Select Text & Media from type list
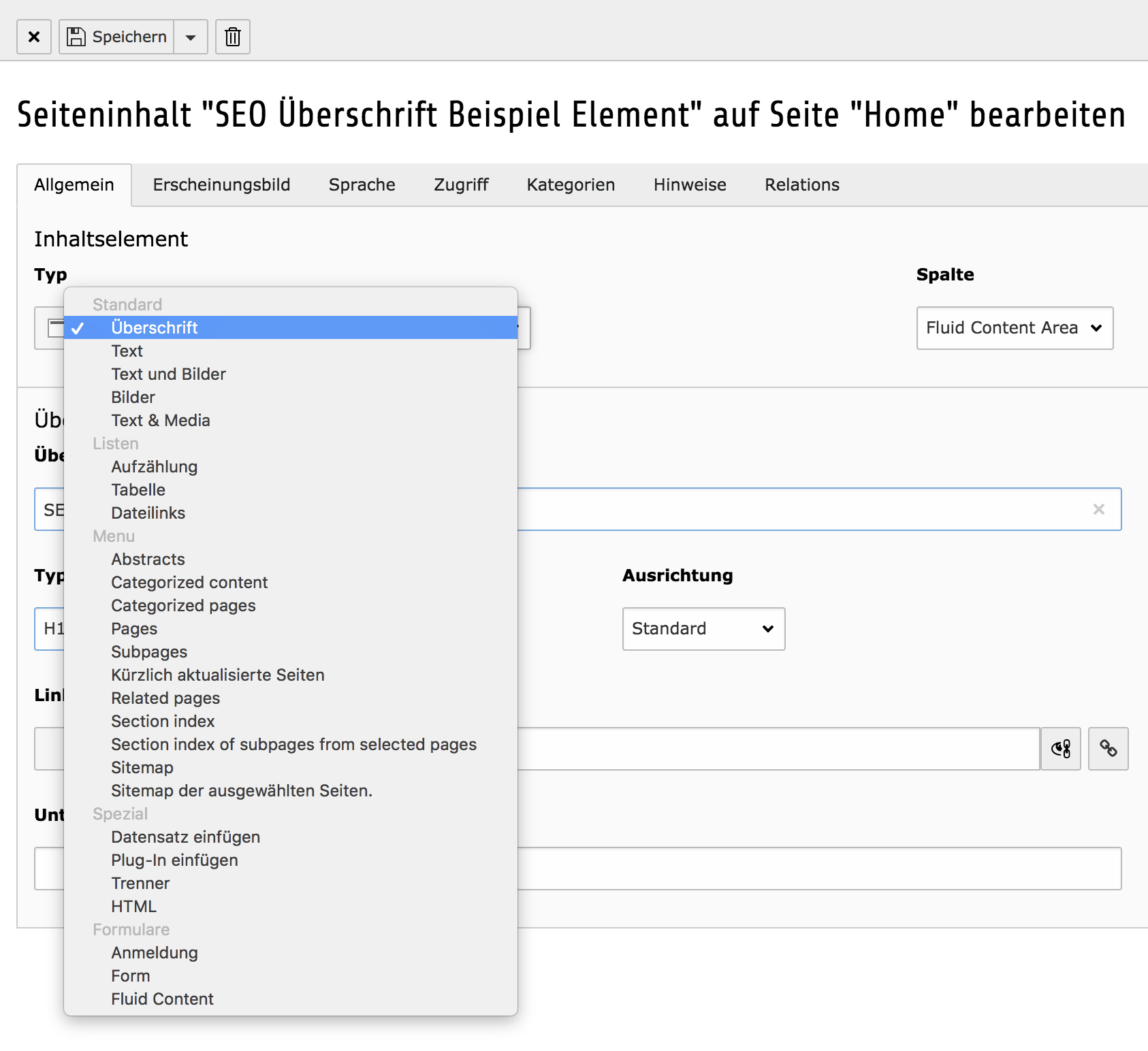 (x=161, y=421)
